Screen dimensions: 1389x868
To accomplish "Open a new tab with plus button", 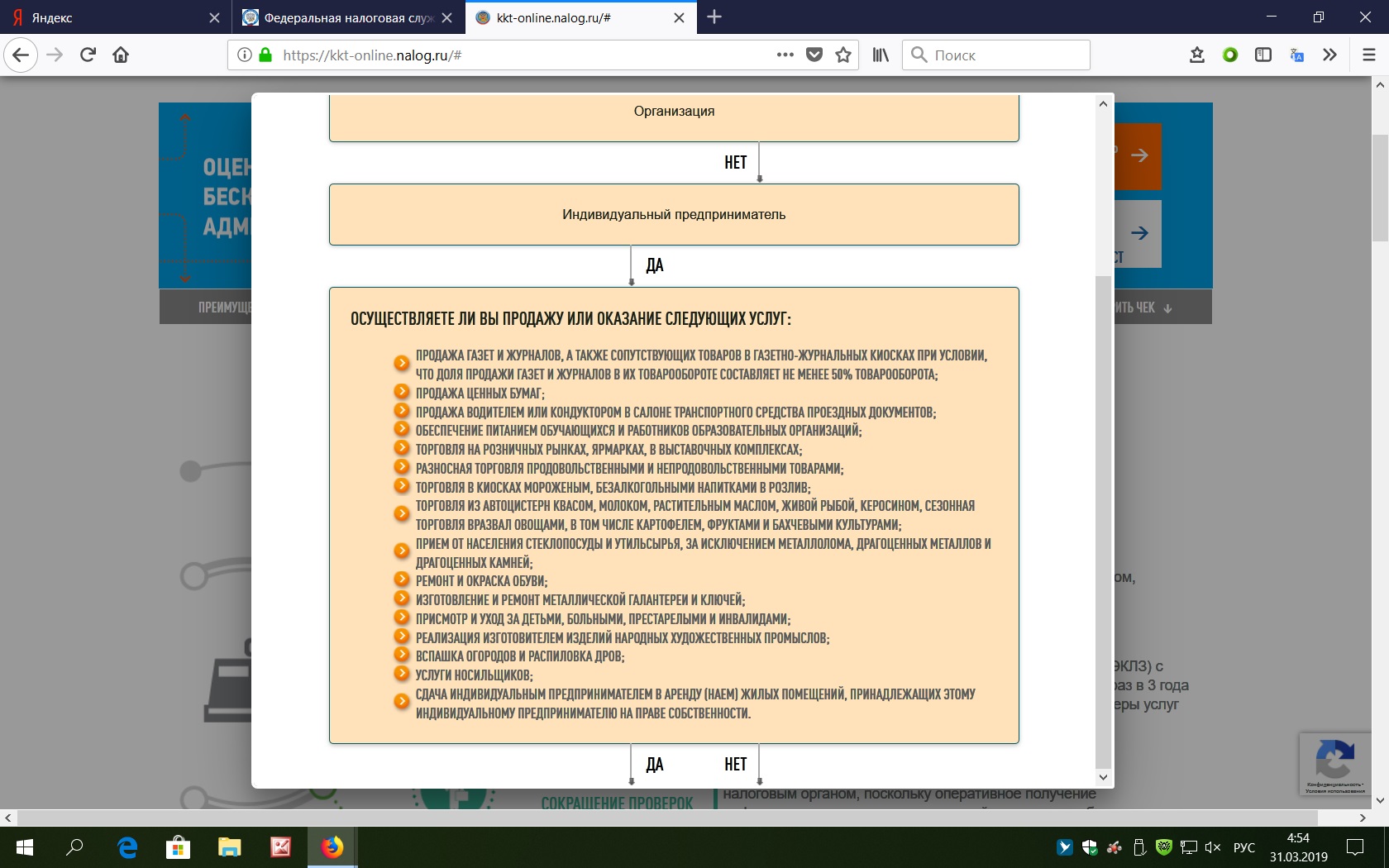I will coord(714,17).
